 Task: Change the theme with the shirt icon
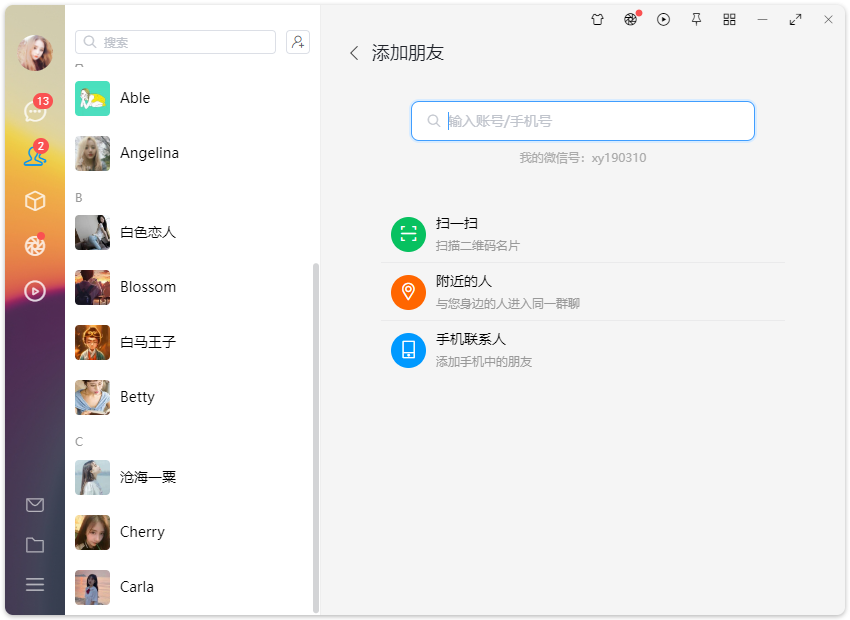[597, 19]
